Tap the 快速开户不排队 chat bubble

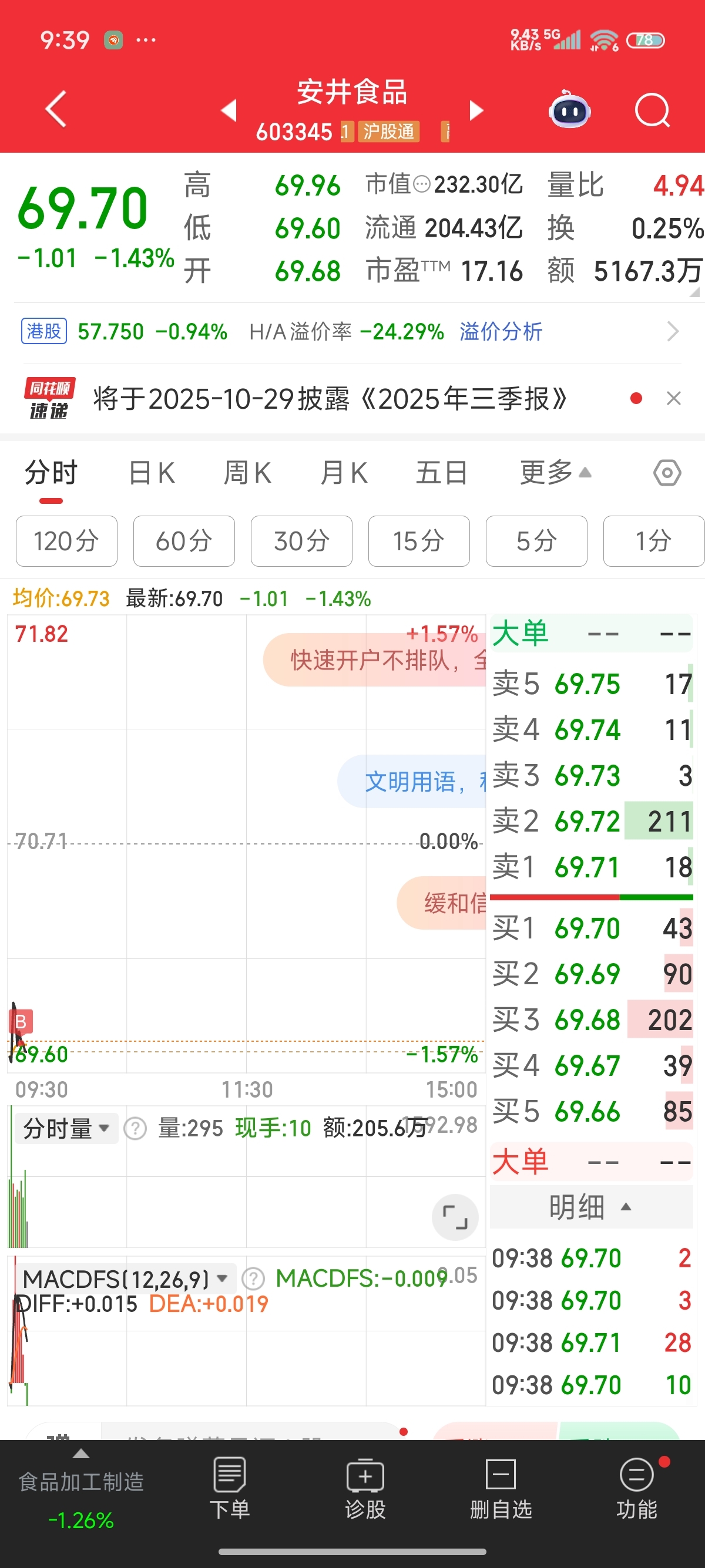pos(375,660)
